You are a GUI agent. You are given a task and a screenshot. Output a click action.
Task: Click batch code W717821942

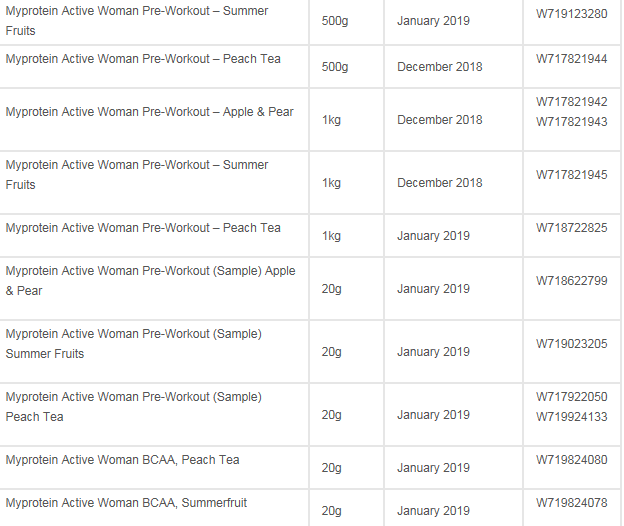(x=571, y=102)
